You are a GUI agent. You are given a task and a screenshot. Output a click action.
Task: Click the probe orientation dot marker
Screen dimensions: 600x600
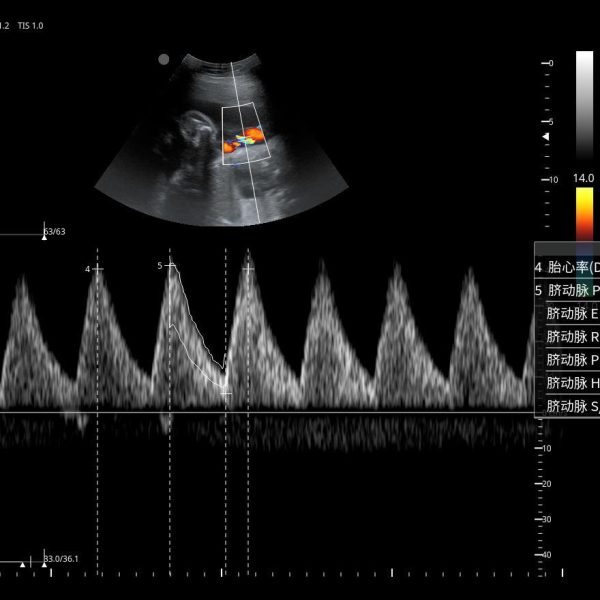pos(164,59)
